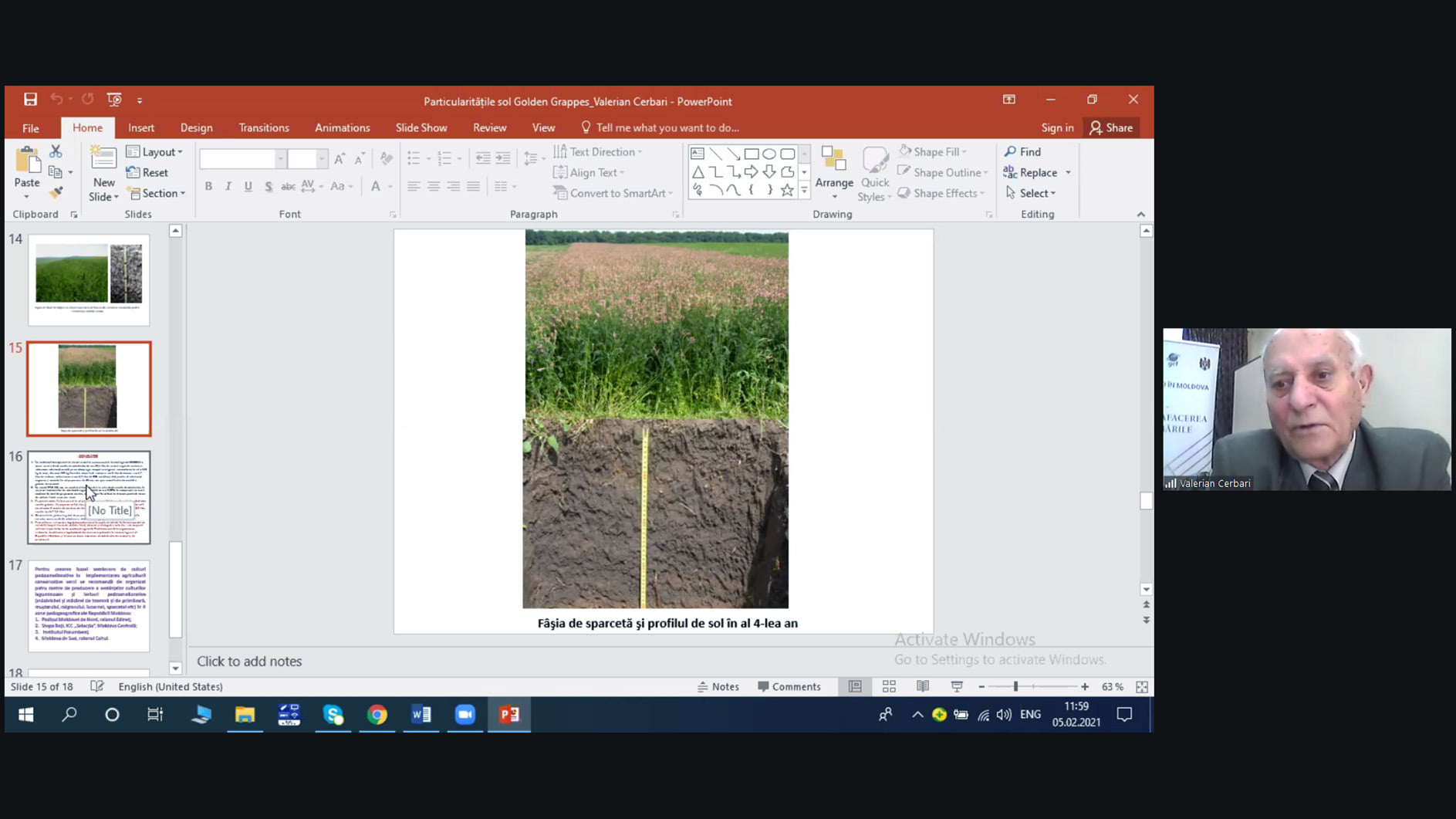Open PowerPoint from Windows taskbar
This screenshot has height=819, width=1456.
[x=509, y=715]
